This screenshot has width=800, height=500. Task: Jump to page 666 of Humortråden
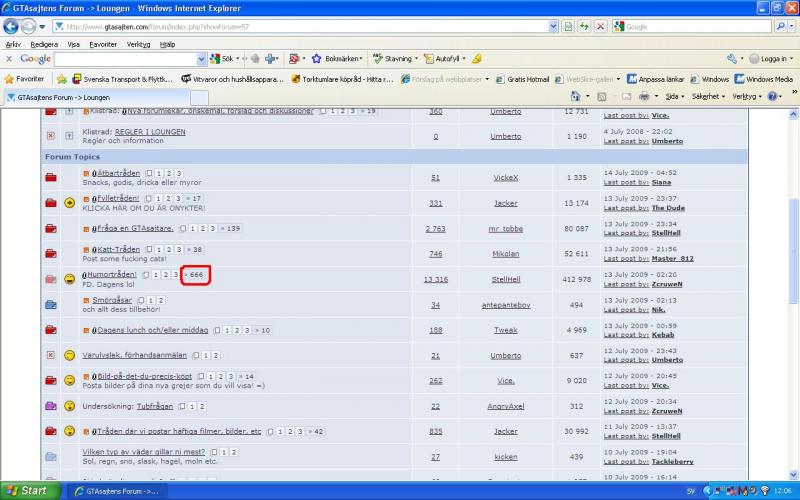point(195,275)
